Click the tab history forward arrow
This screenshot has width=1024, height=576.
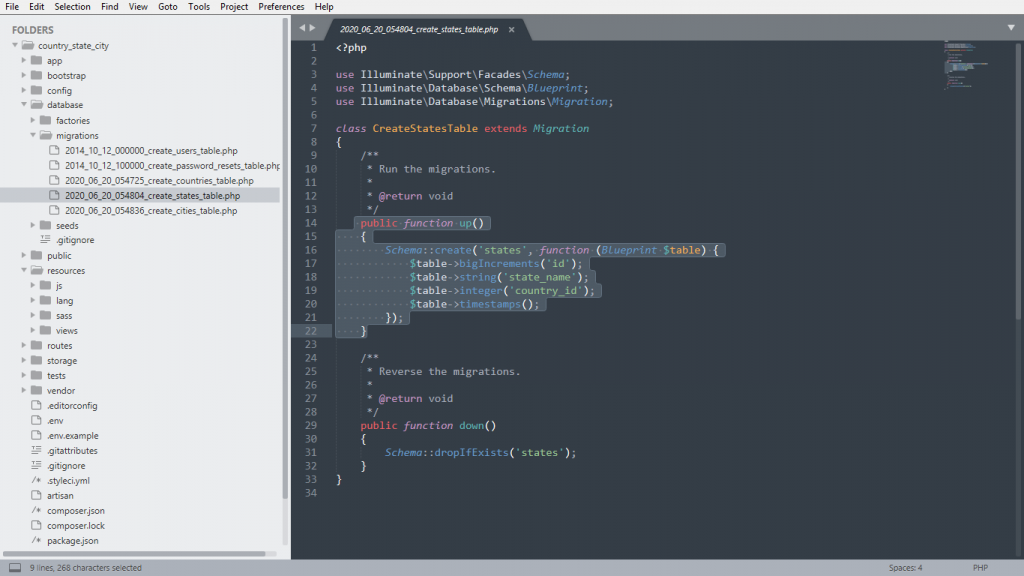[313, 28]
